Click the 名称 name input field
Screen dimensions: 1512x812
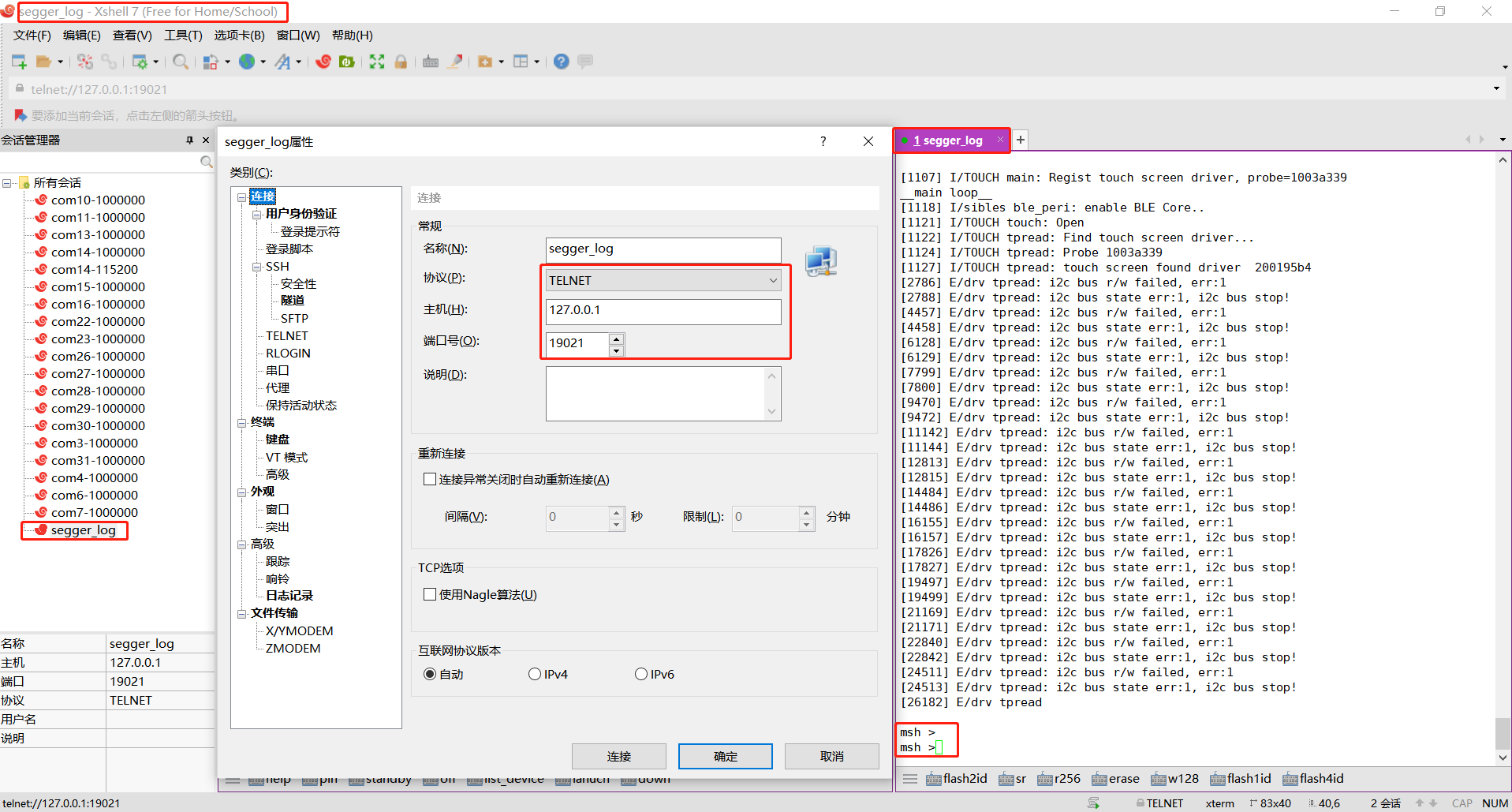click(663, 249)
